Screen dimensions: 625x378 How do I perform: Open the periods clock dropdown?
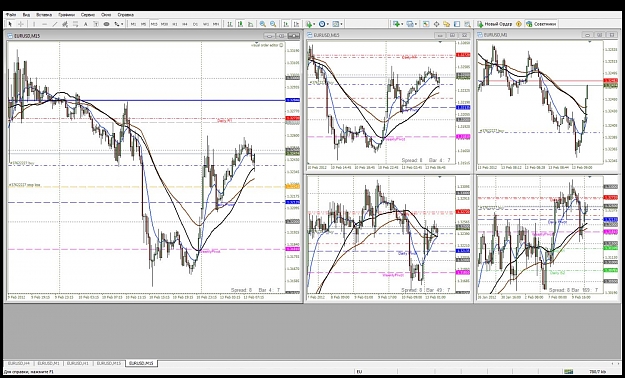click(x=324, y=24)
